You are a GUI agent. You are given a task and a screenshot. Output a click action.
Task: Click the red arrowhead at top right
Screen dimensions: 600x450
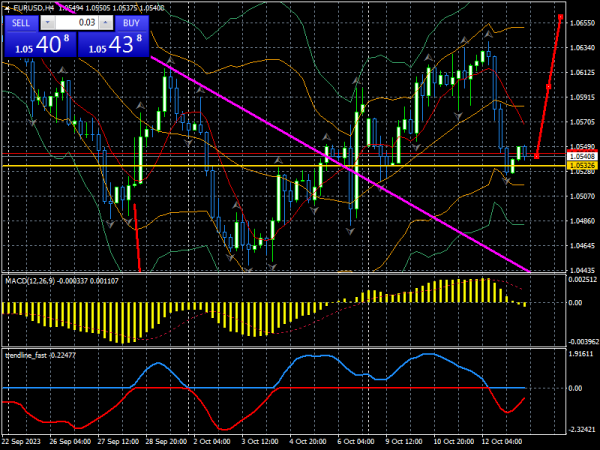click(x=560, y=19)
